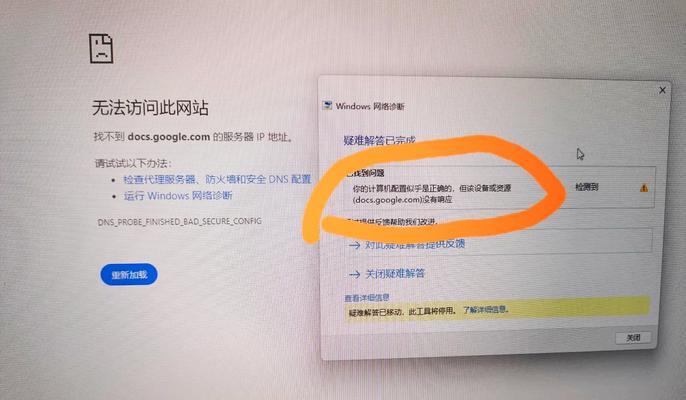Click the yellow warning triangle icon
Image resolution: width=686 pixels, height=400 pixels.
644,188
